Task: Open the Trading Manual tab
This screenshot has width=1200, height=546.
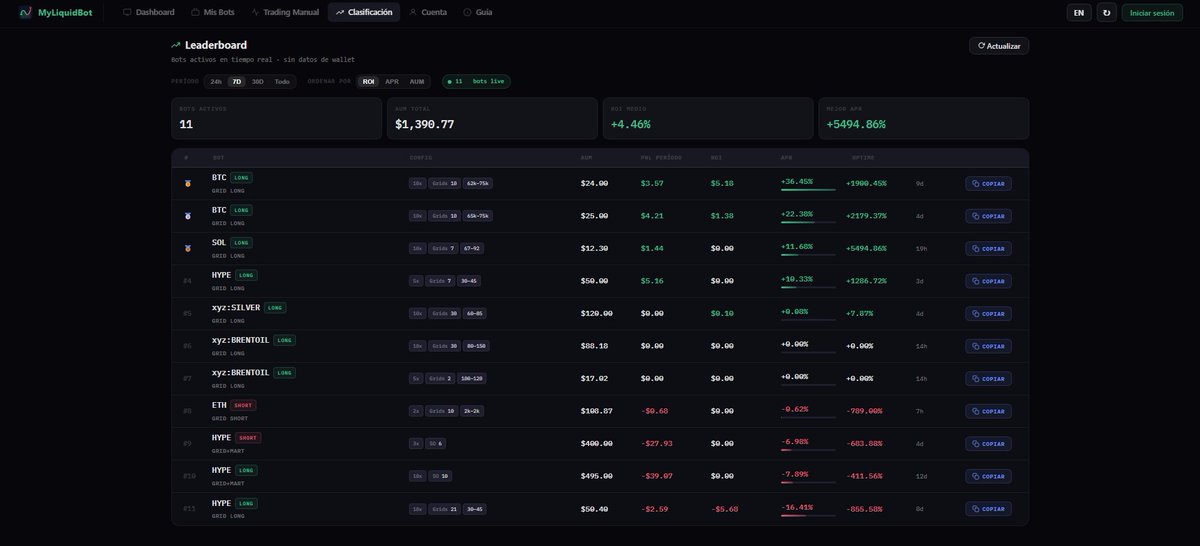Action: coord(285,12)
